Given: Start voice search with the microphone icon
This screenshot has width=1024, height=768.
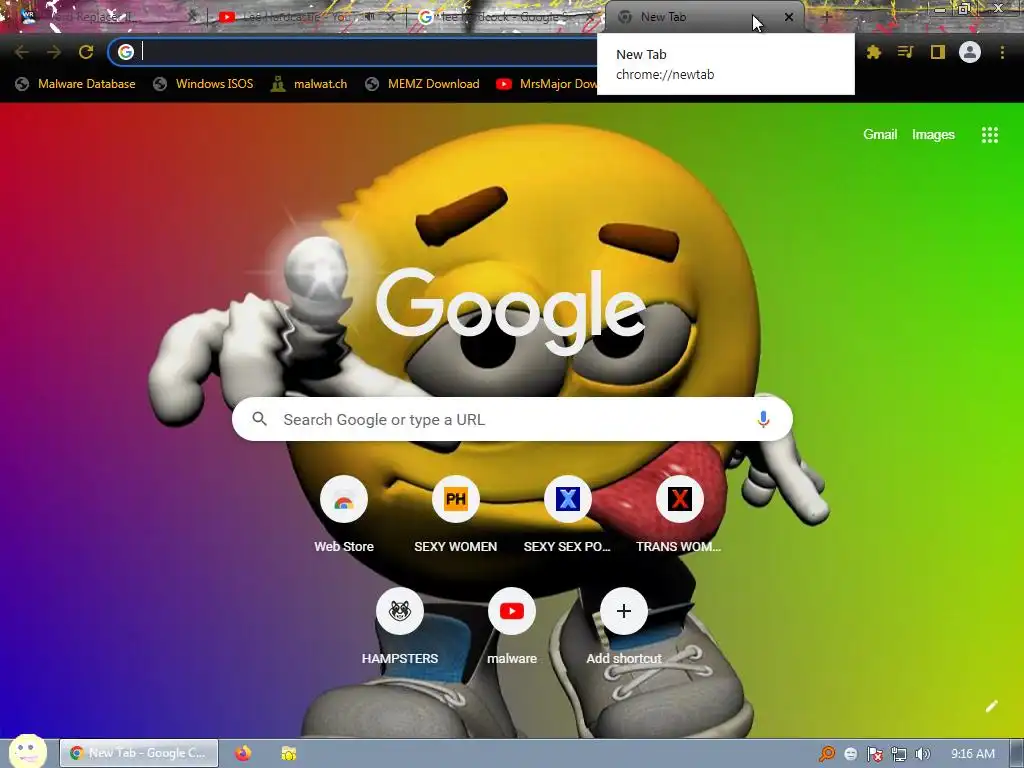Looking at the screenshot, I should pyautogui.click(x=763, y=419).
